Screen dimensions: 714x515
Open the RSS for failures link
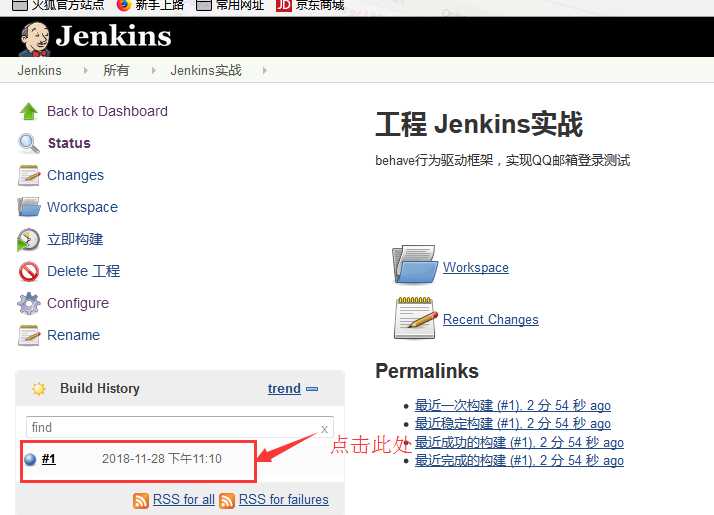(x=284, y=500)
